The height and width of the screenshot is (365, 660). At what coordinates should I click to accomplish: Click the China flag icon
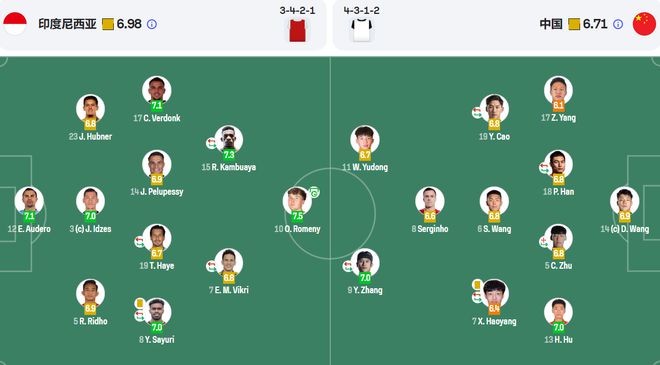point(644,24)
